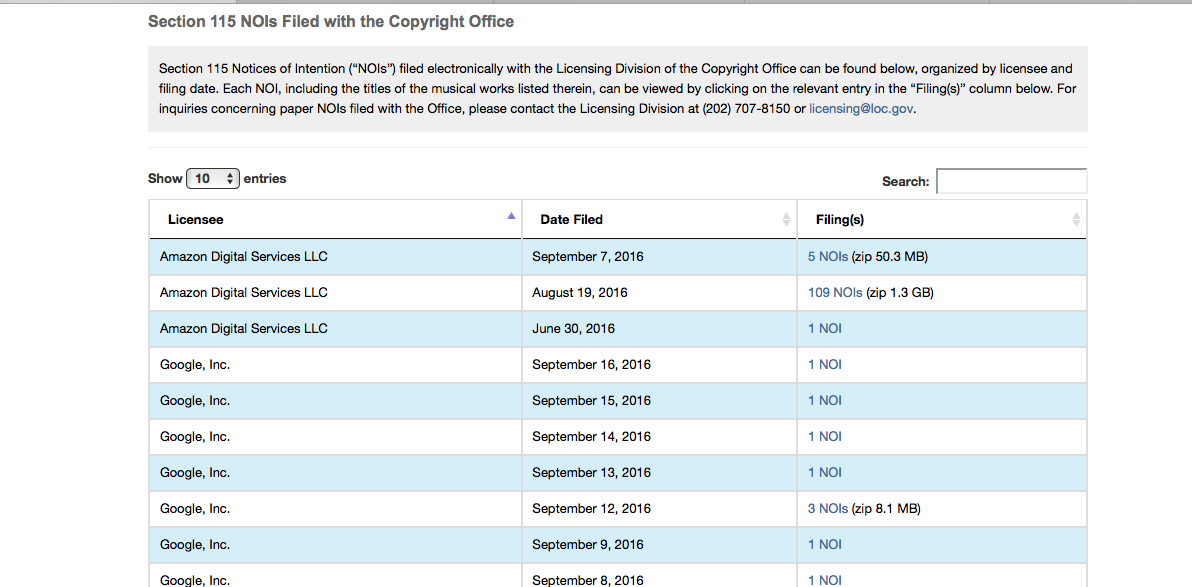Download the 3 NOIs zip from September 12
The image size is (1192, 587).
pyautogui.click(x=827, y=509)
